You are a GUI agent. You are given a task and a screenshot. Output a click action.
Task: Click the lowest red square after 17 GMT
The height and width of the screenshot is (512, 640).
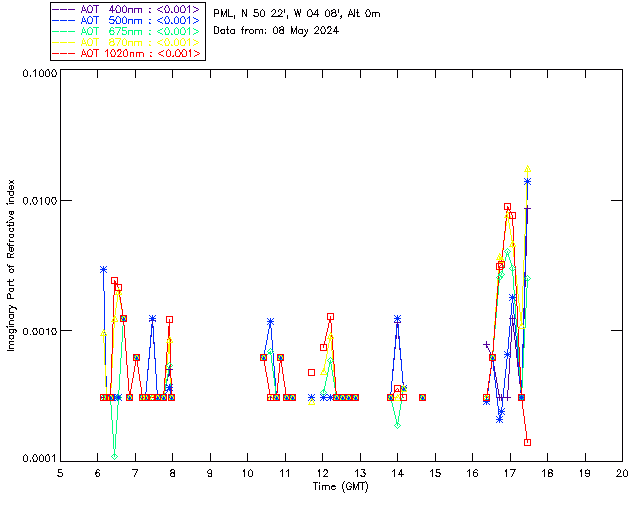click(527, 442)
